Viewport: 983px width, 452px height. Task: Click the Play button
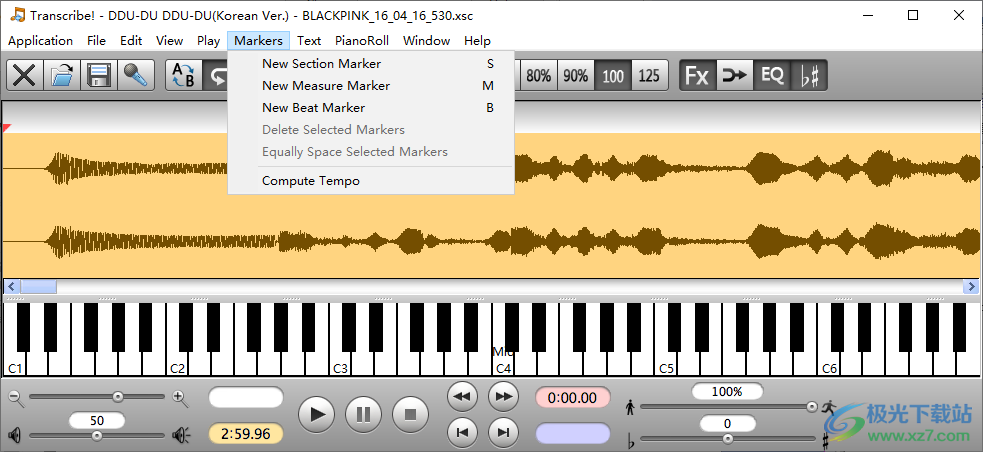coord(317,414)
